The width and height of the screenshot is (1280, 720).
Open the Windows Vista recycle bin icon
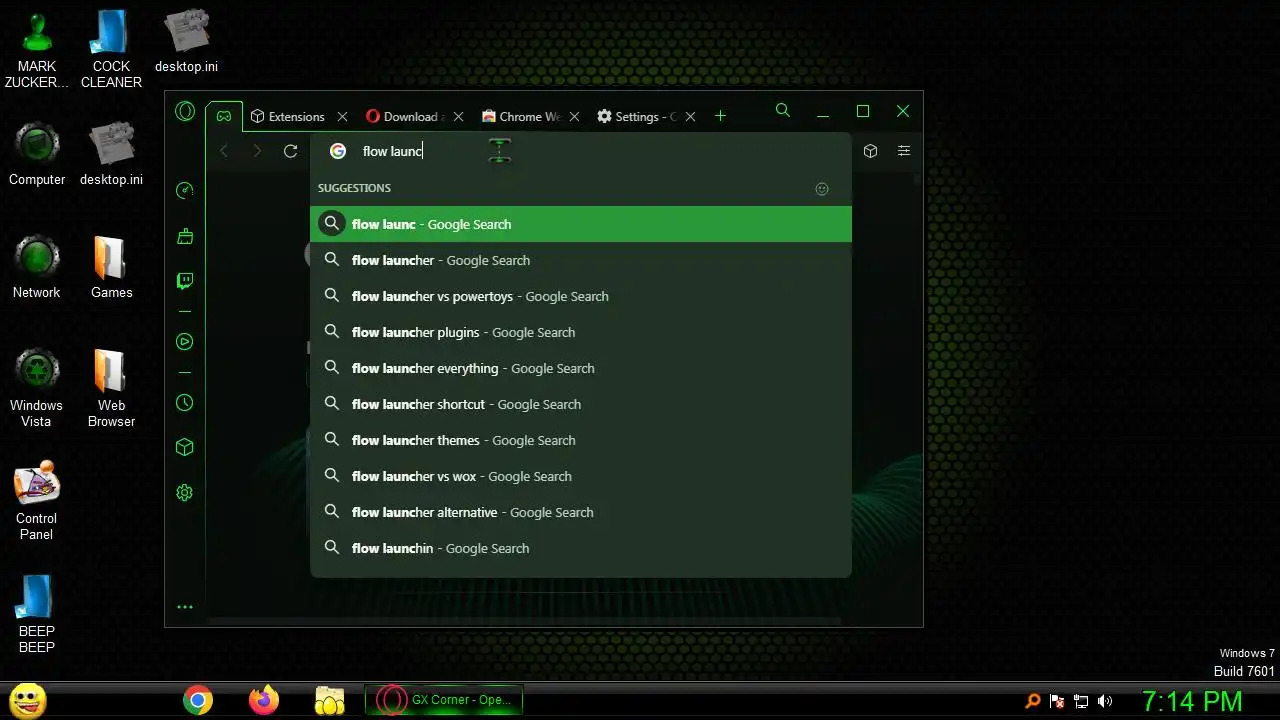click(x=37, y=388)
